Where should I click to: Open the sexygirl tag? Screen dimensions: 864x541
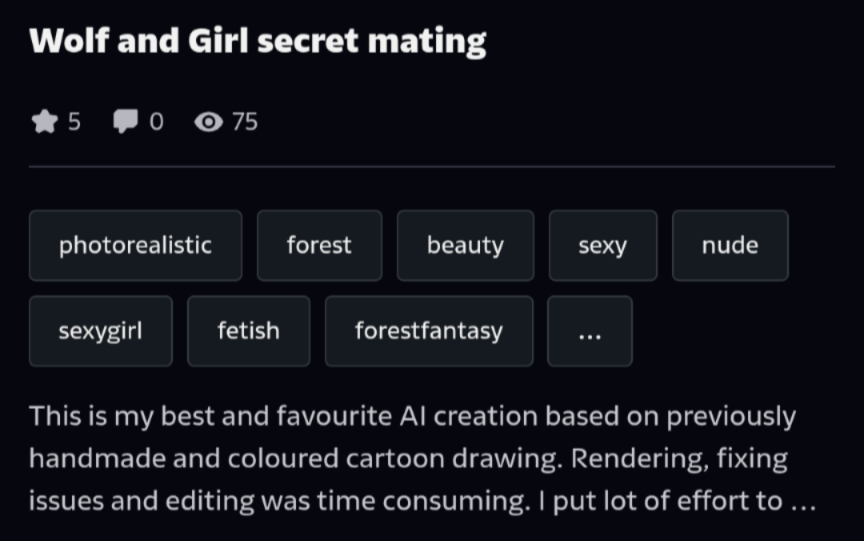100,331
